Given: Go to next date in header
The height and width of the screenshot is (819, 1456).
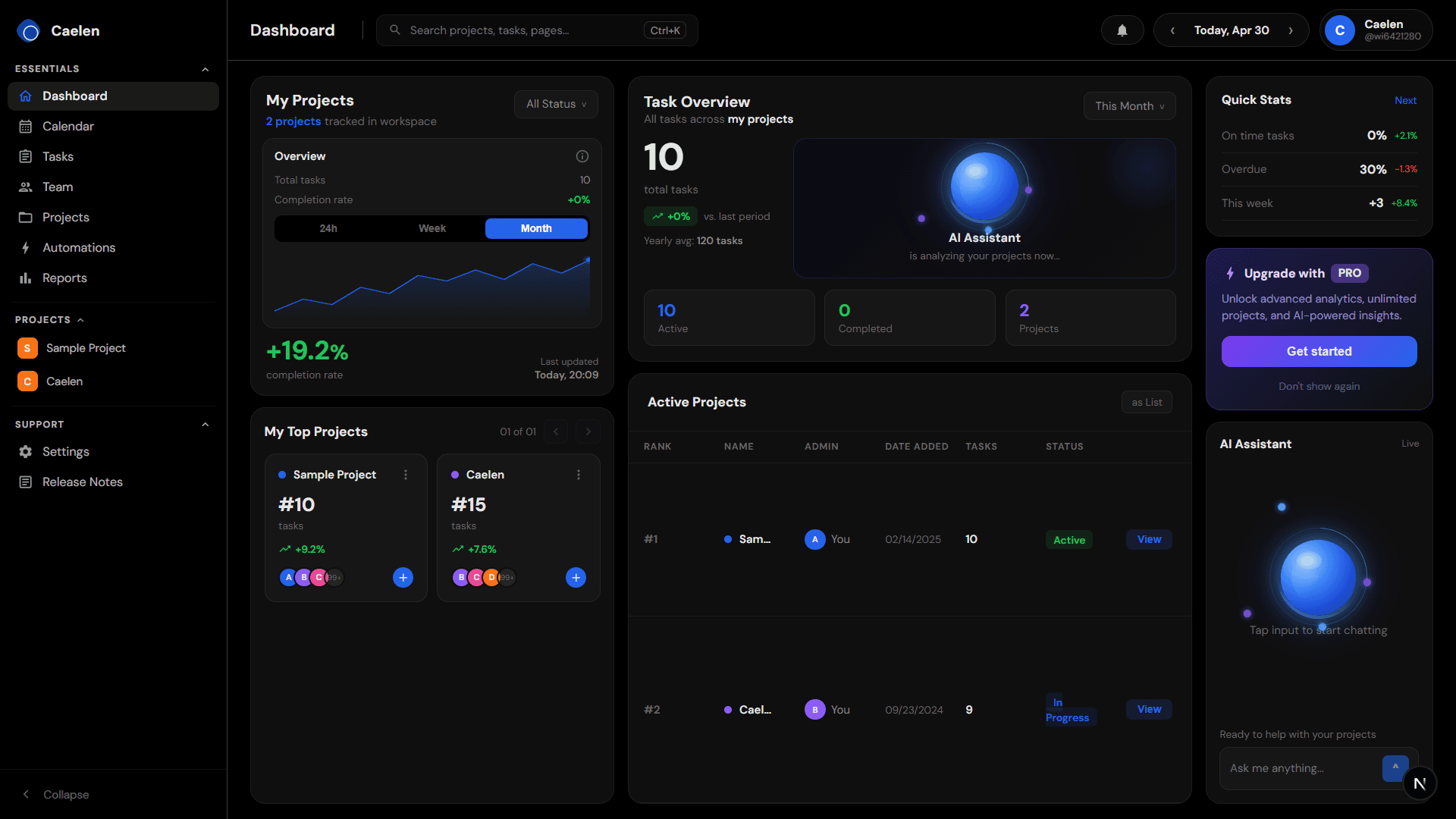Looking at the screenshot, I should (1291, 30).
